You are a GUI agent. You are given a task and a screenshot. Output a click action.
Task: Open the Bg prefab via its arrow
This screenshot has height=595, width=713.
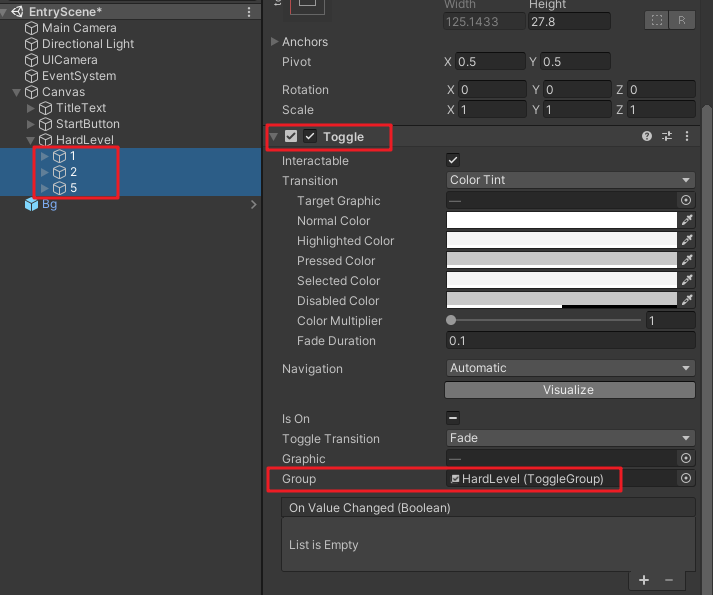[x=254, y=205]
